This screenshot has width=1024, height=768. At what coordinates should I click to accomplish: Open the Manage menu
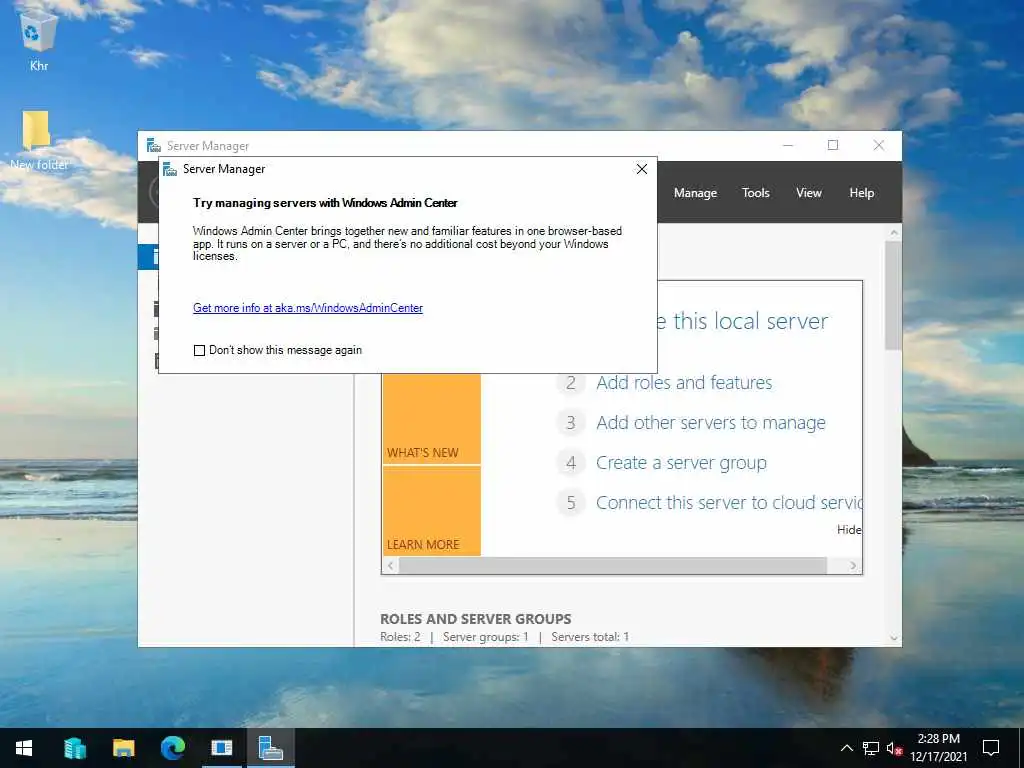coord(695,193)
